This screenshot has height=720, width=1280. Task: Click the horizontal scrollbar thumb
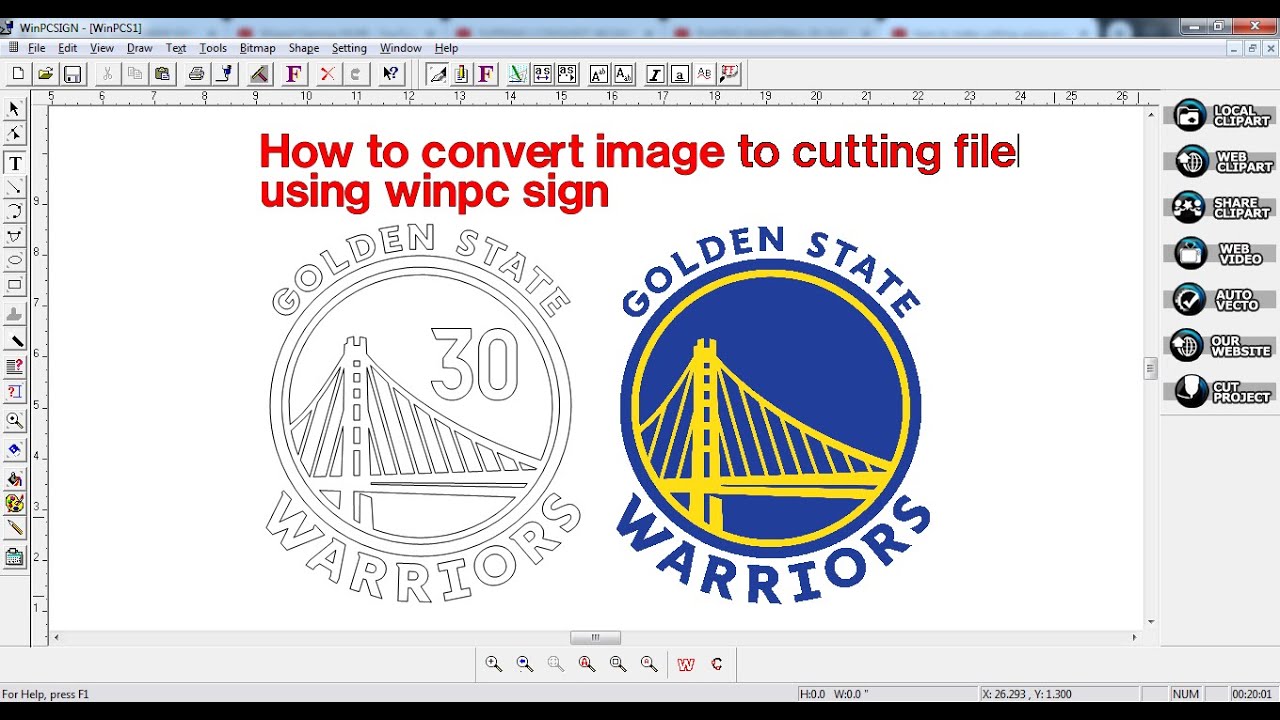tap(595, 637)
